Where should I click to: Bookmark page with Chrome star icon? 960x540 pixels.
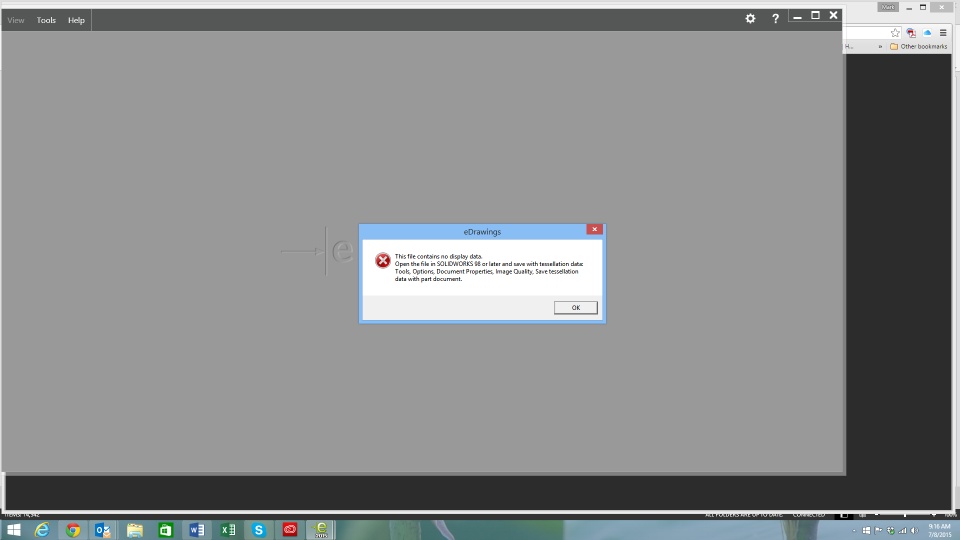coord(895,33)
